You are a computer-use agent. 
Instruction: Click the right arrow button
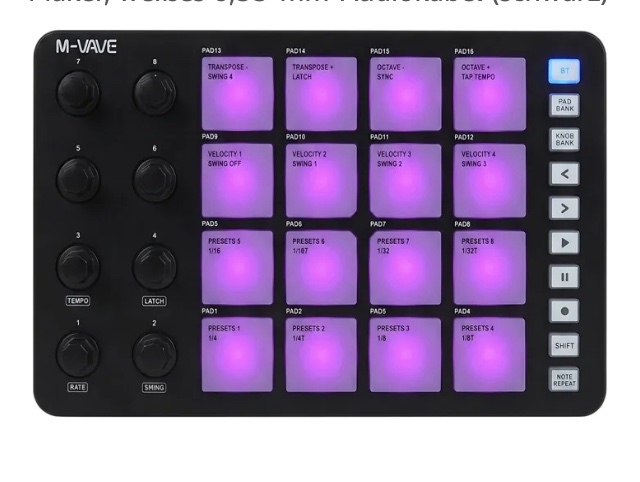564,209
